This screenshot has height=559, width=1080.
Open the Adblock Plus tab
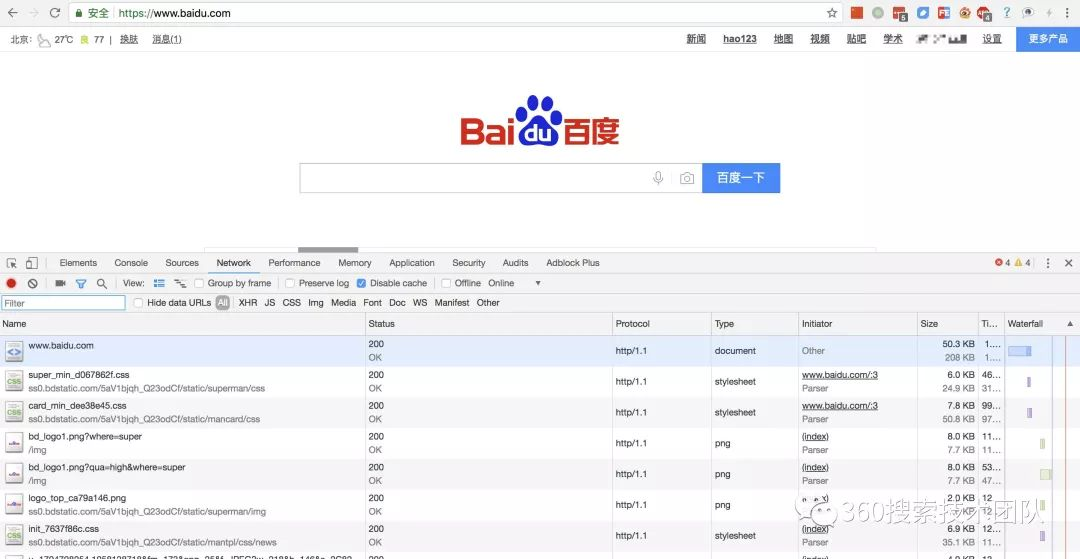573,263
